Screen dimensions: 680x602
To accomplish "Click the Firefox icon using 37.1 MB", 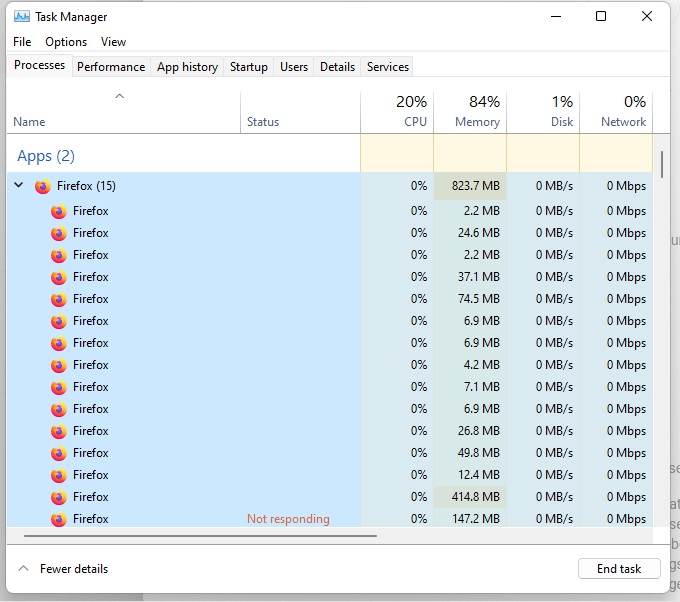I will pyautogui.click(x=58, y=277).
